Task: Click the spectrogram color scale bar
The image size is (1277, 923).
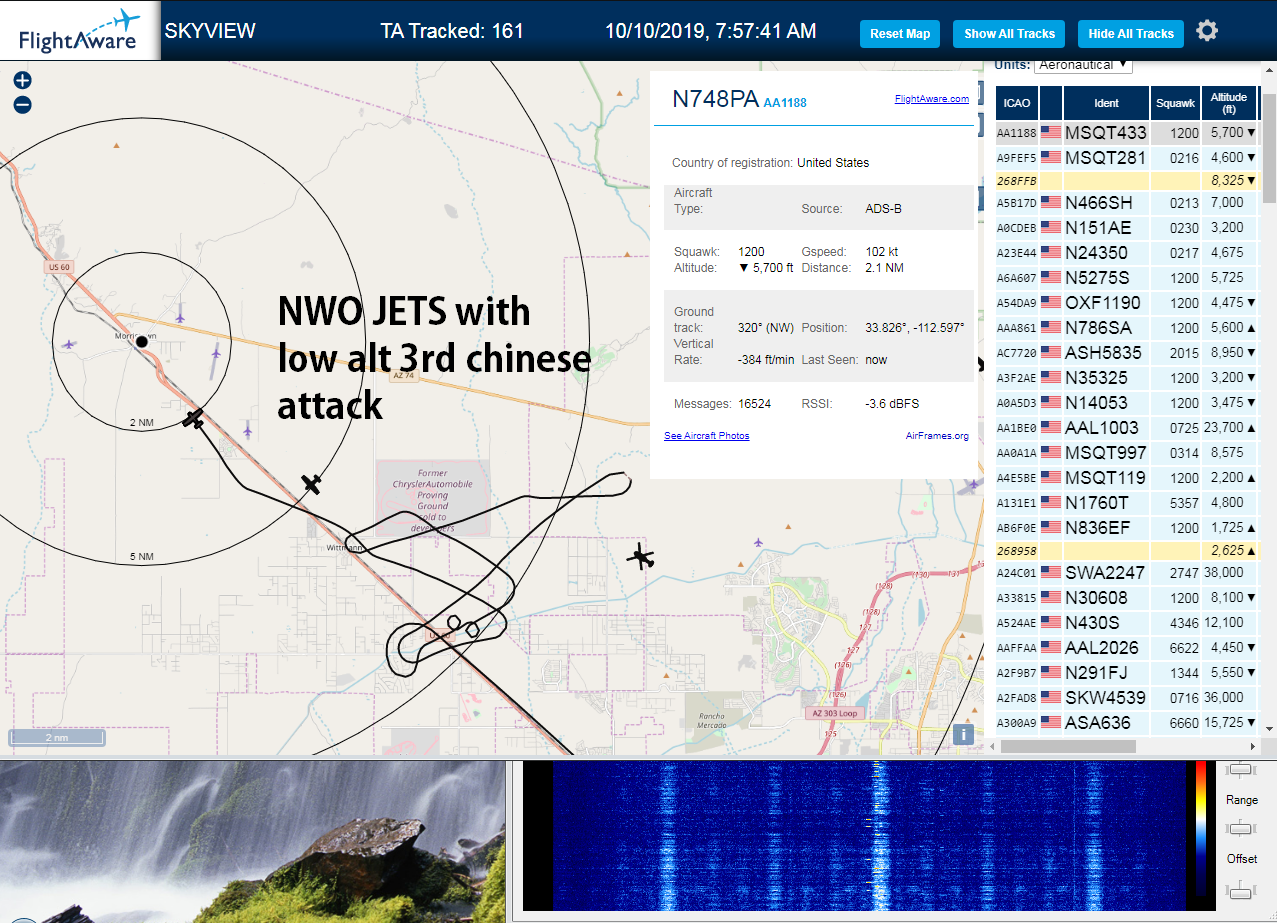Action: pos(1201,830)
